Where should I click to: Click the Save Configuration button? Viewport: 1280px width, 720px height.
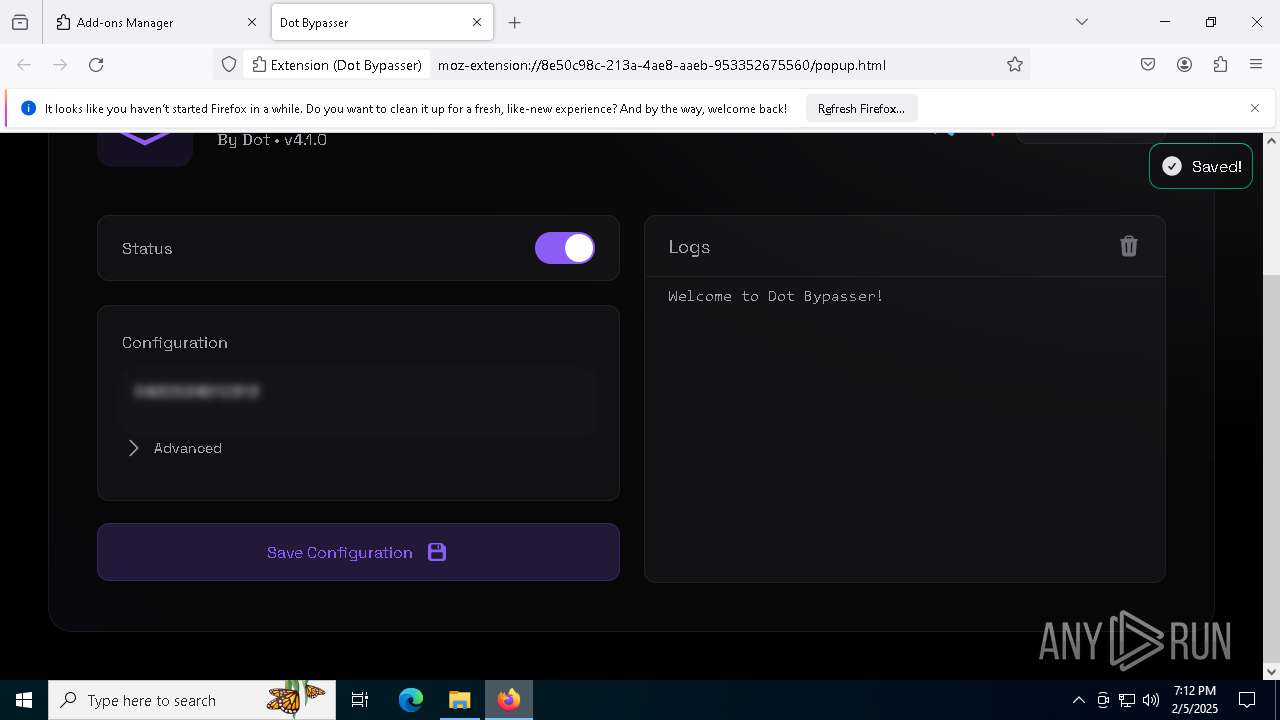[x=358, y=552]
